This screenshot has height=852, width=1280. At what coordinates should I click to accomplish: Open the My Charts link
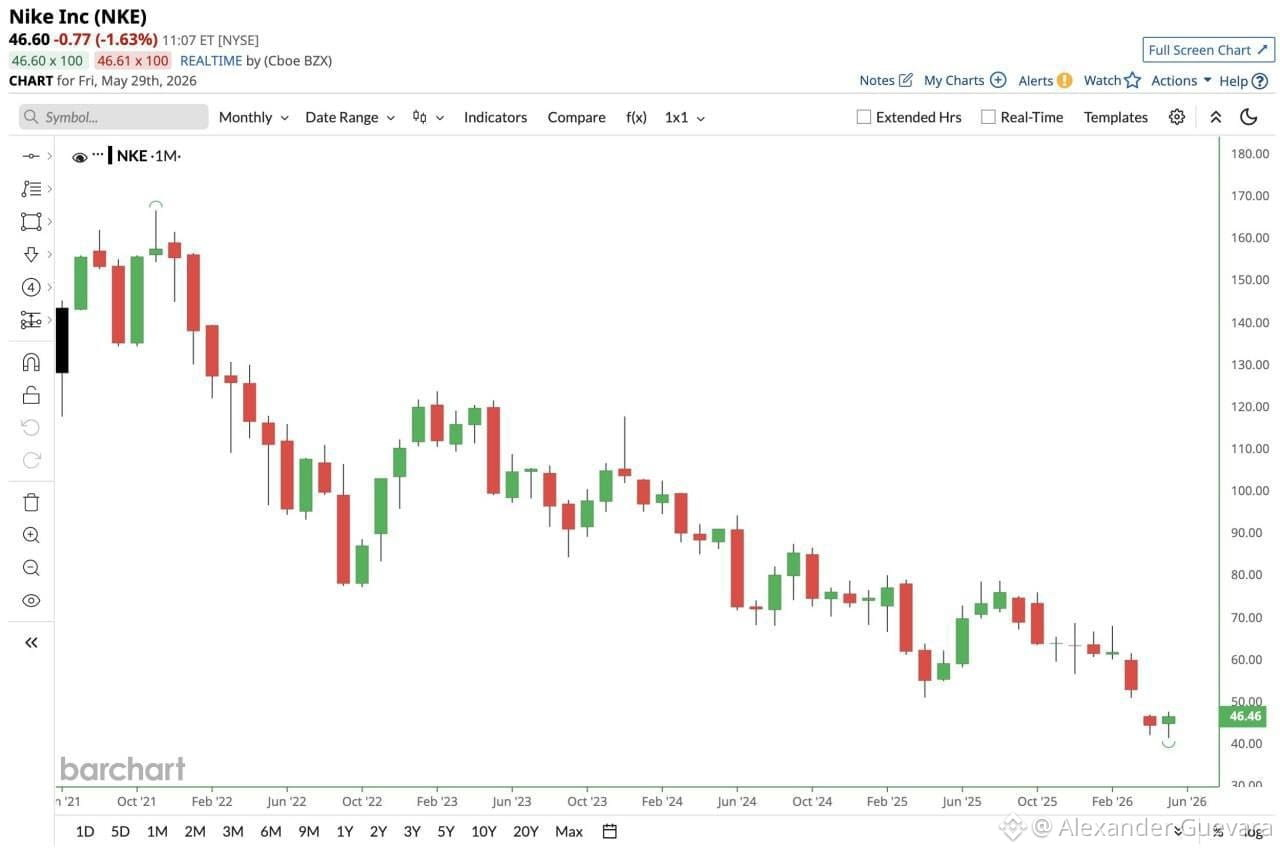point(965,81)
